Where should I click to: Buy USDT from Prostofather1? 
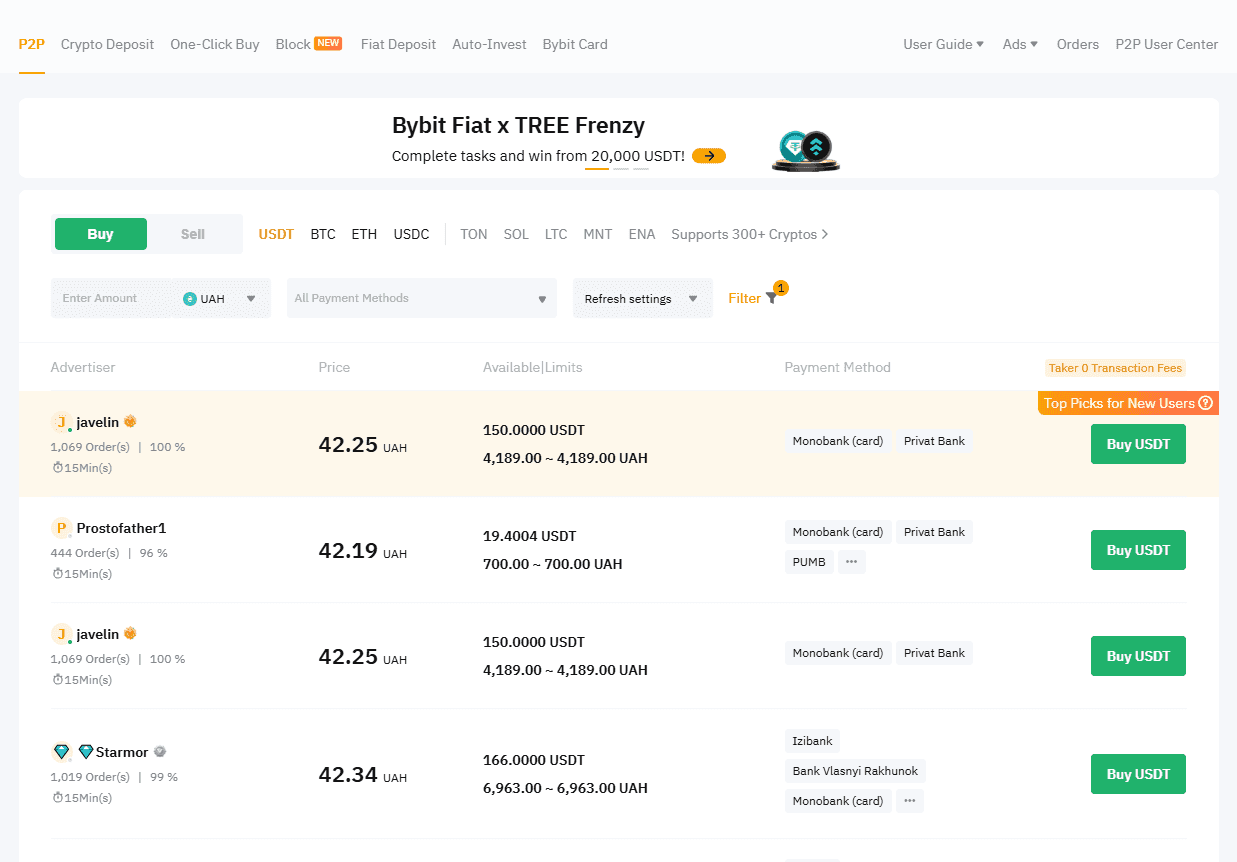(x=1138, y=550)
